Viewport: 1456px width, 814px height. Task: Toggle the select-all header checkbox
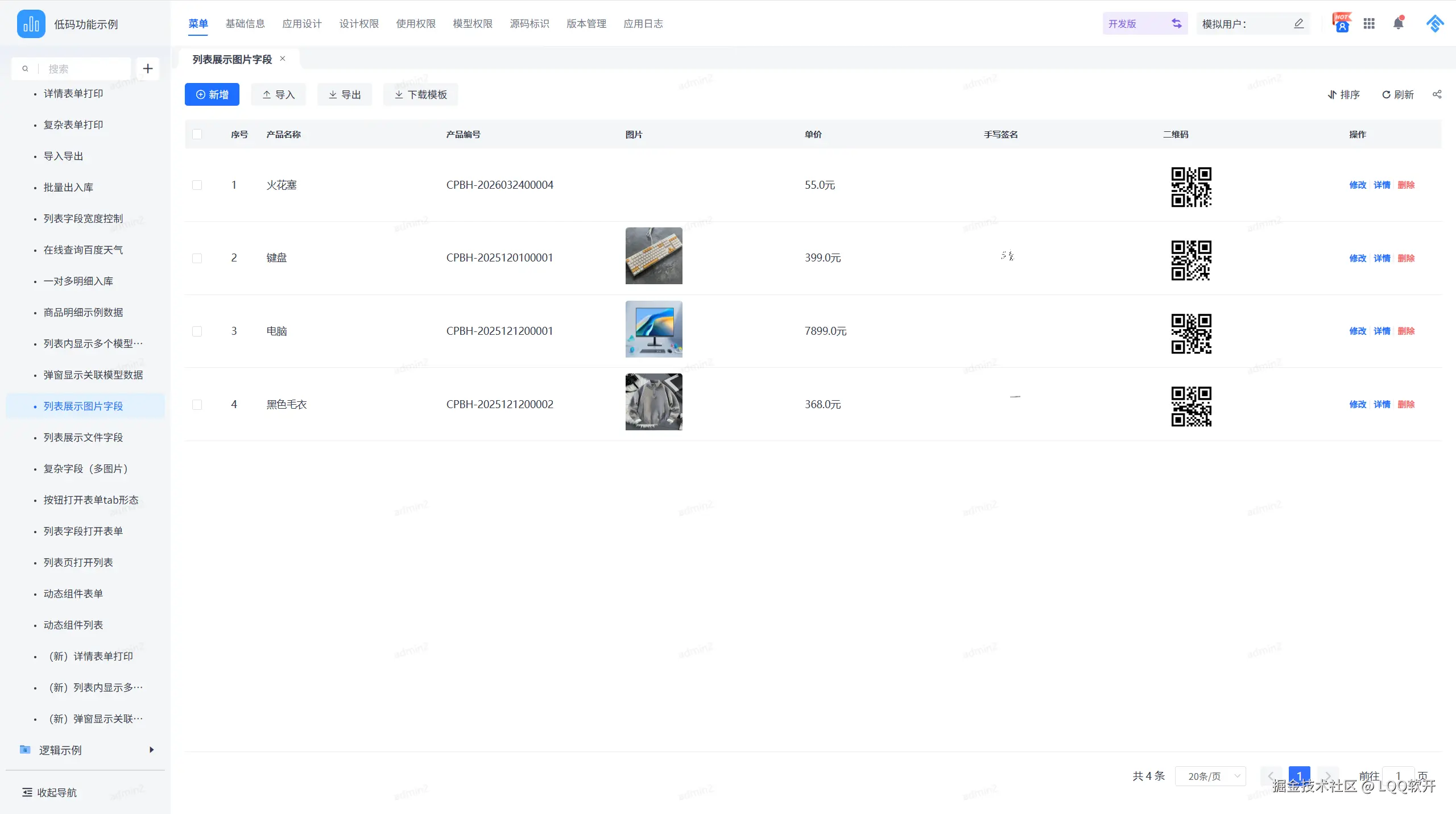pyautogui.click(x=197, y=134)
